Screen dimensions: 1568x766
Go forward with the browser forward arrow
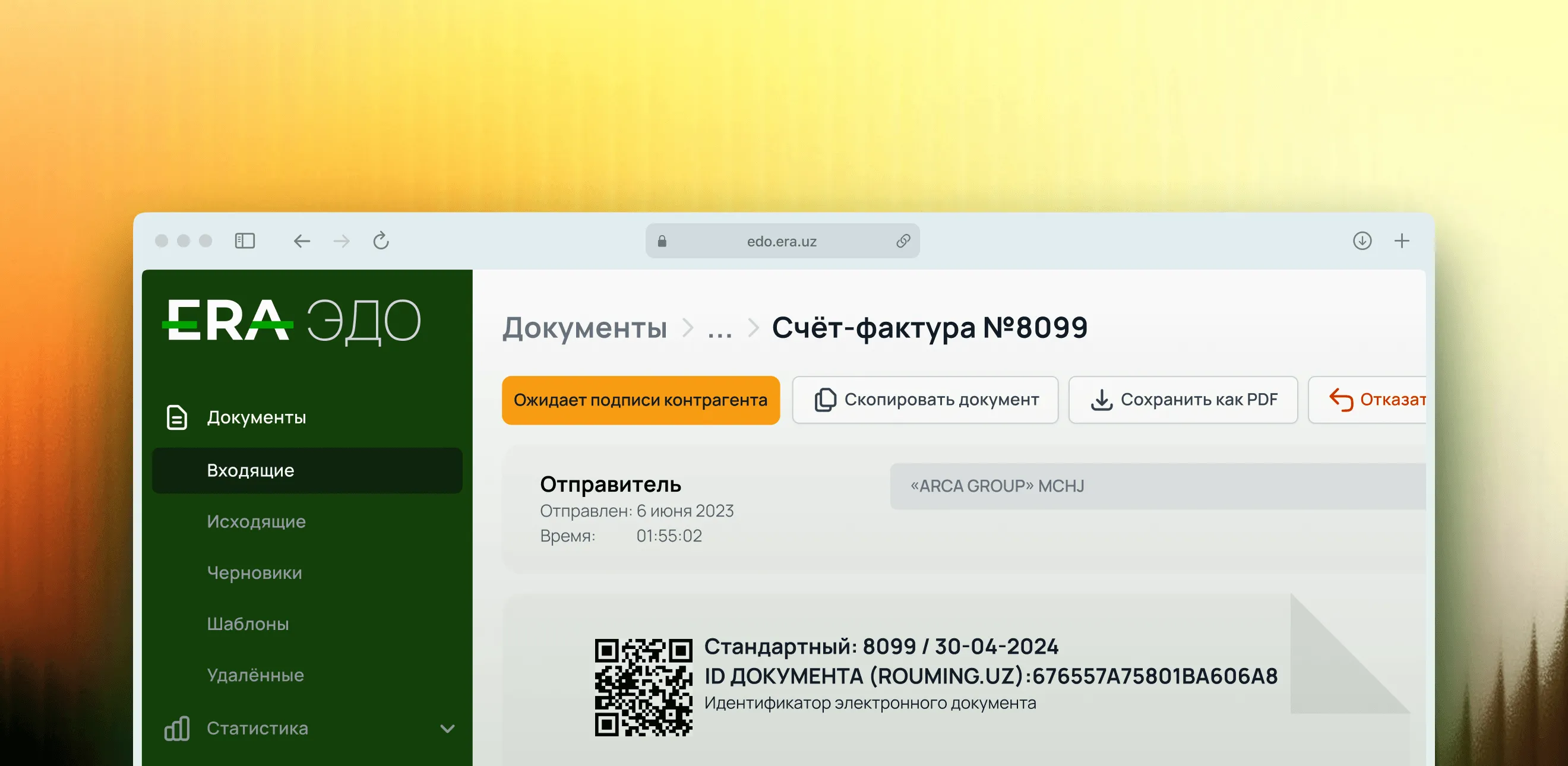pyautogui.click(x=342, y=241)
